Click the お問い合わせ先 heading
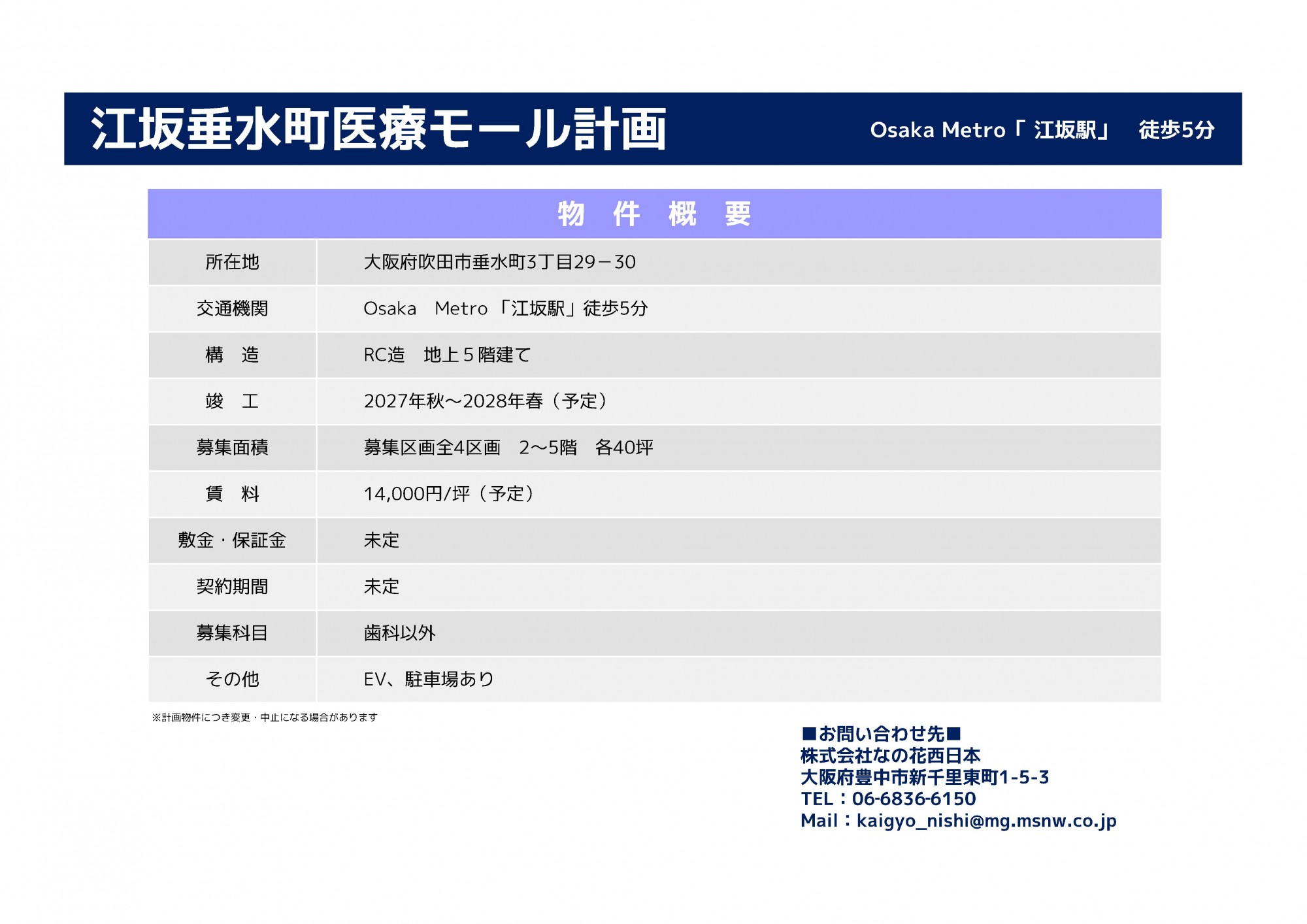This screenshot has width=1307, height=924. pyautogui.click(x=880, y=734)
